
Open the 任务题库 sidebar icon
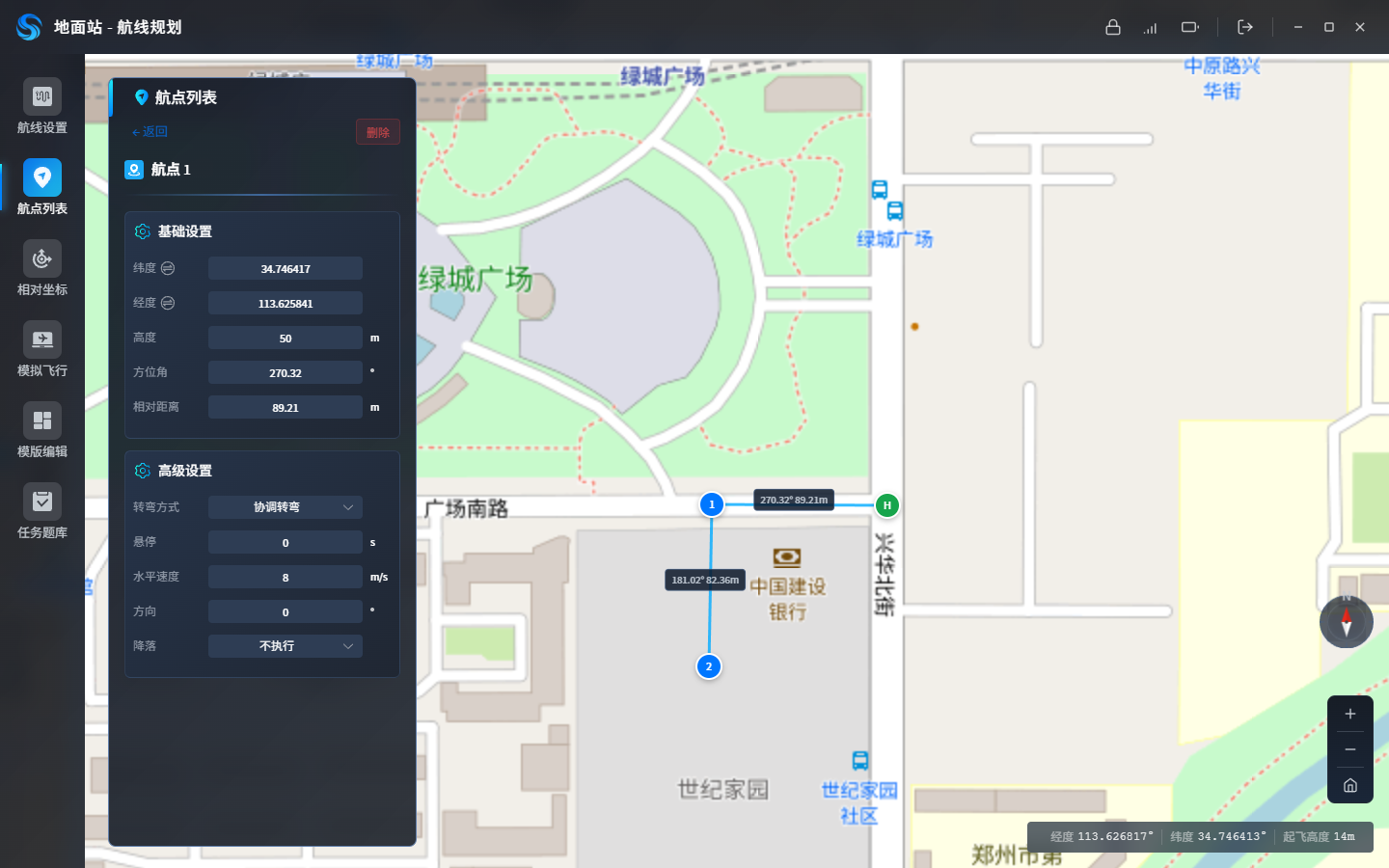coord(42,511)
